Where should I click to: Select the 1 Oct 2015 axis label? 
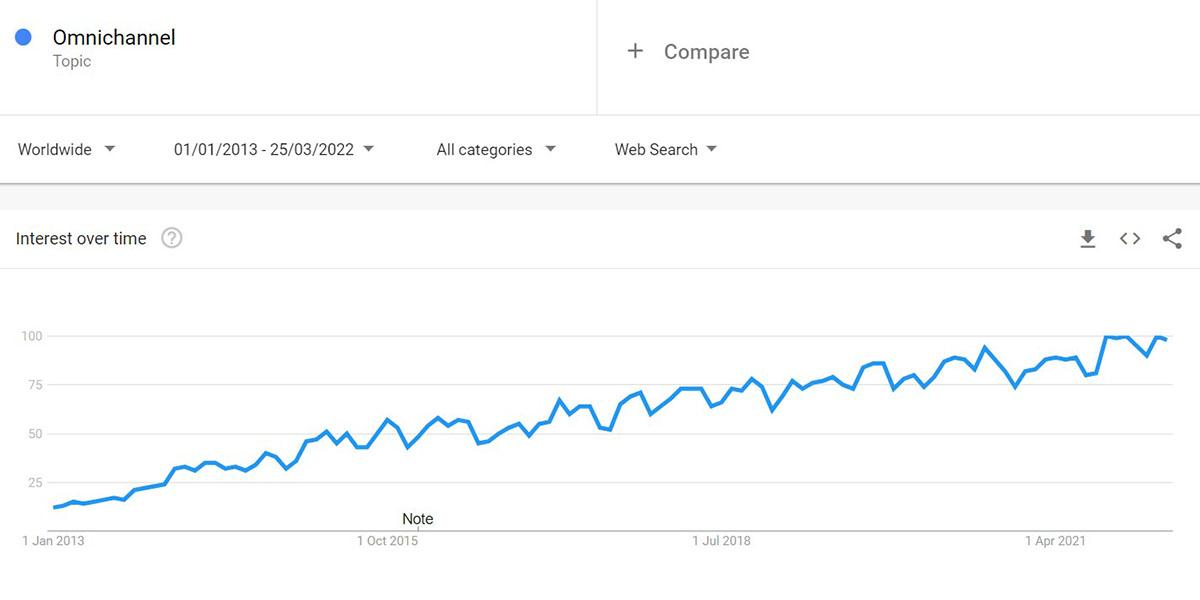pos(387,541)
